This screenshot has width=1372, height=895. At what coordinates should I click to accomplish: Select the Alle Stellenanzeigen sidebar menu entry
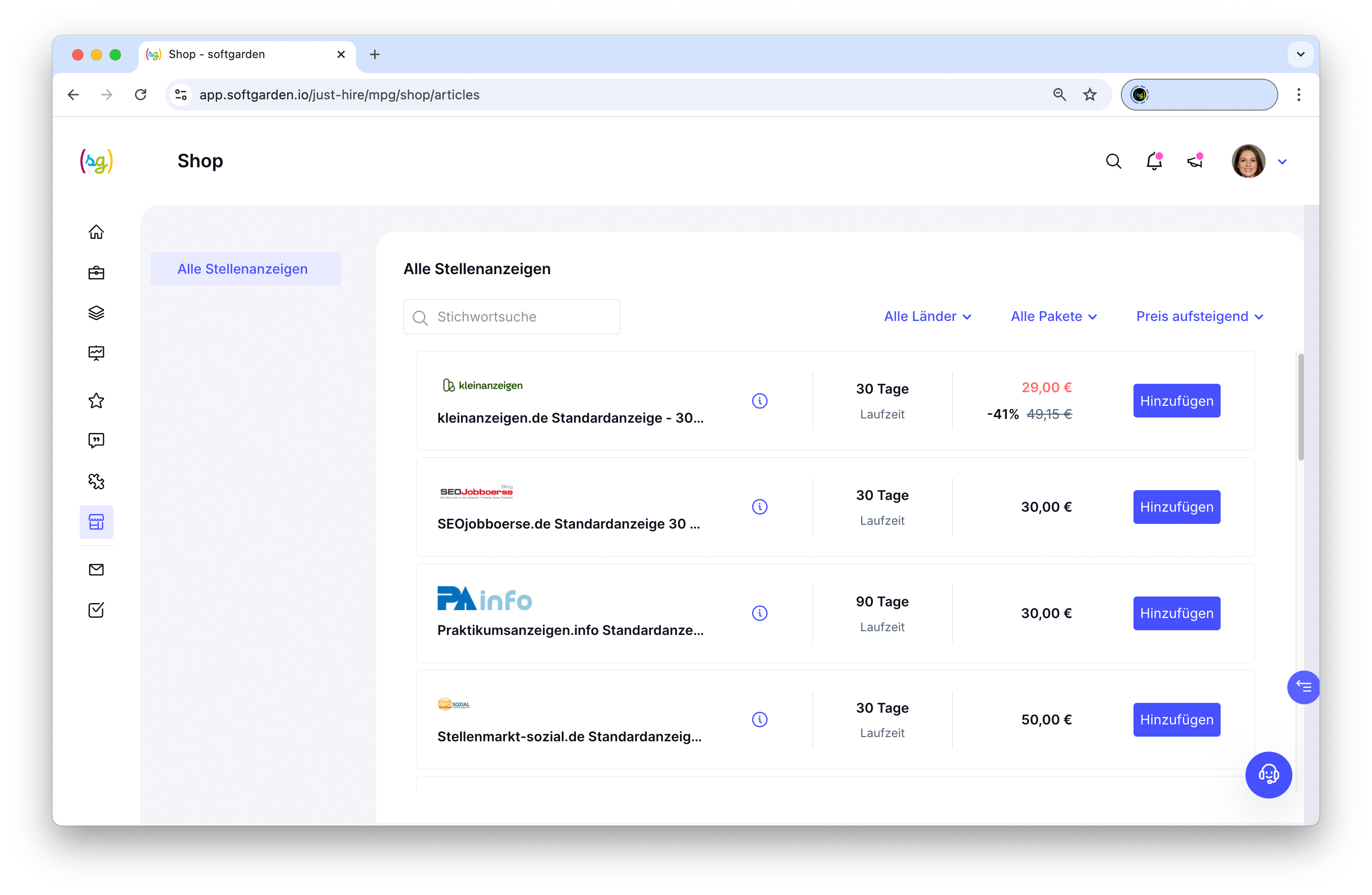point(243,268)
